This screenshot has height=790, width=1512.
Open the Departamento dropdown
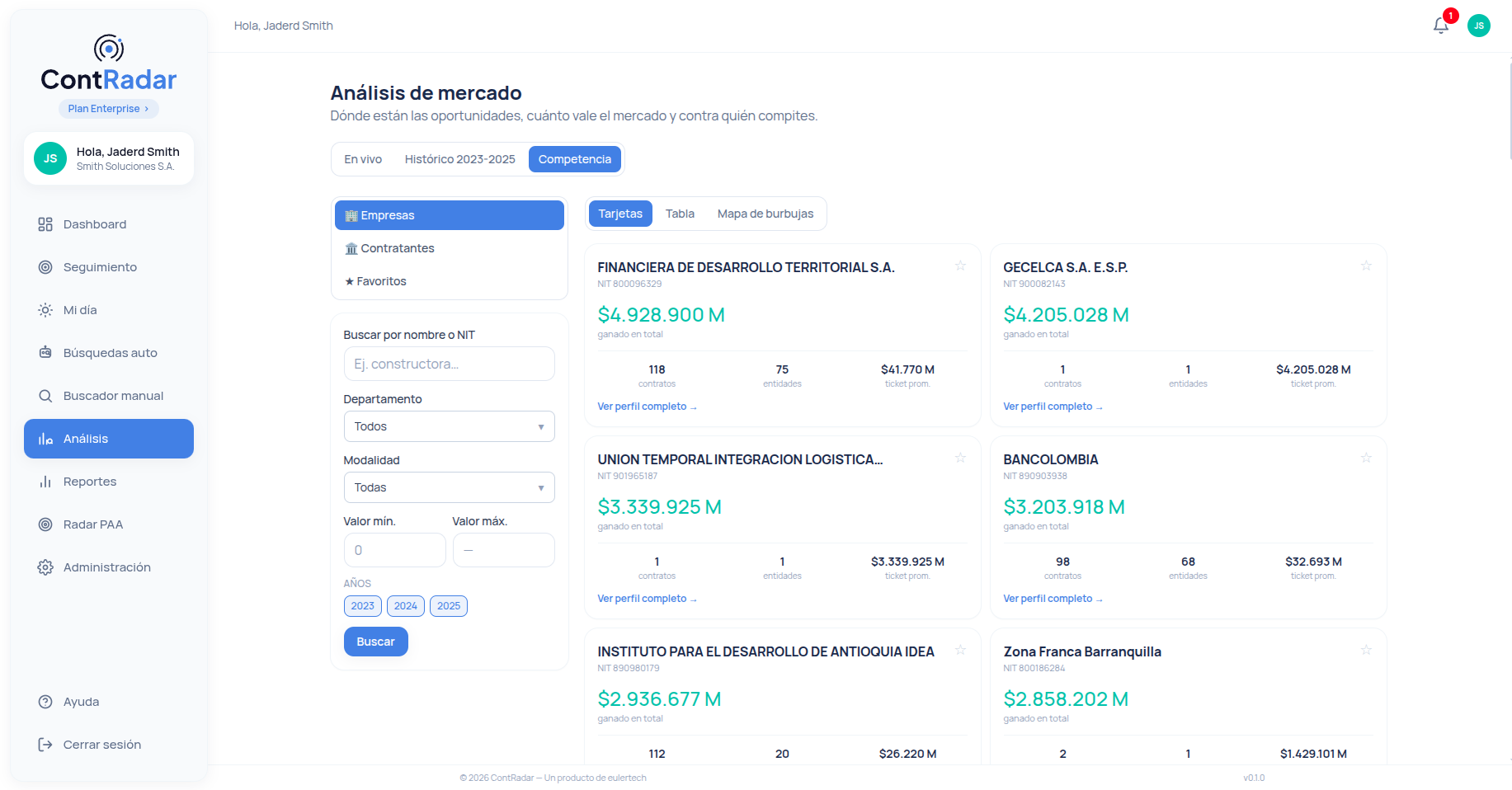(x=449, y=426)
